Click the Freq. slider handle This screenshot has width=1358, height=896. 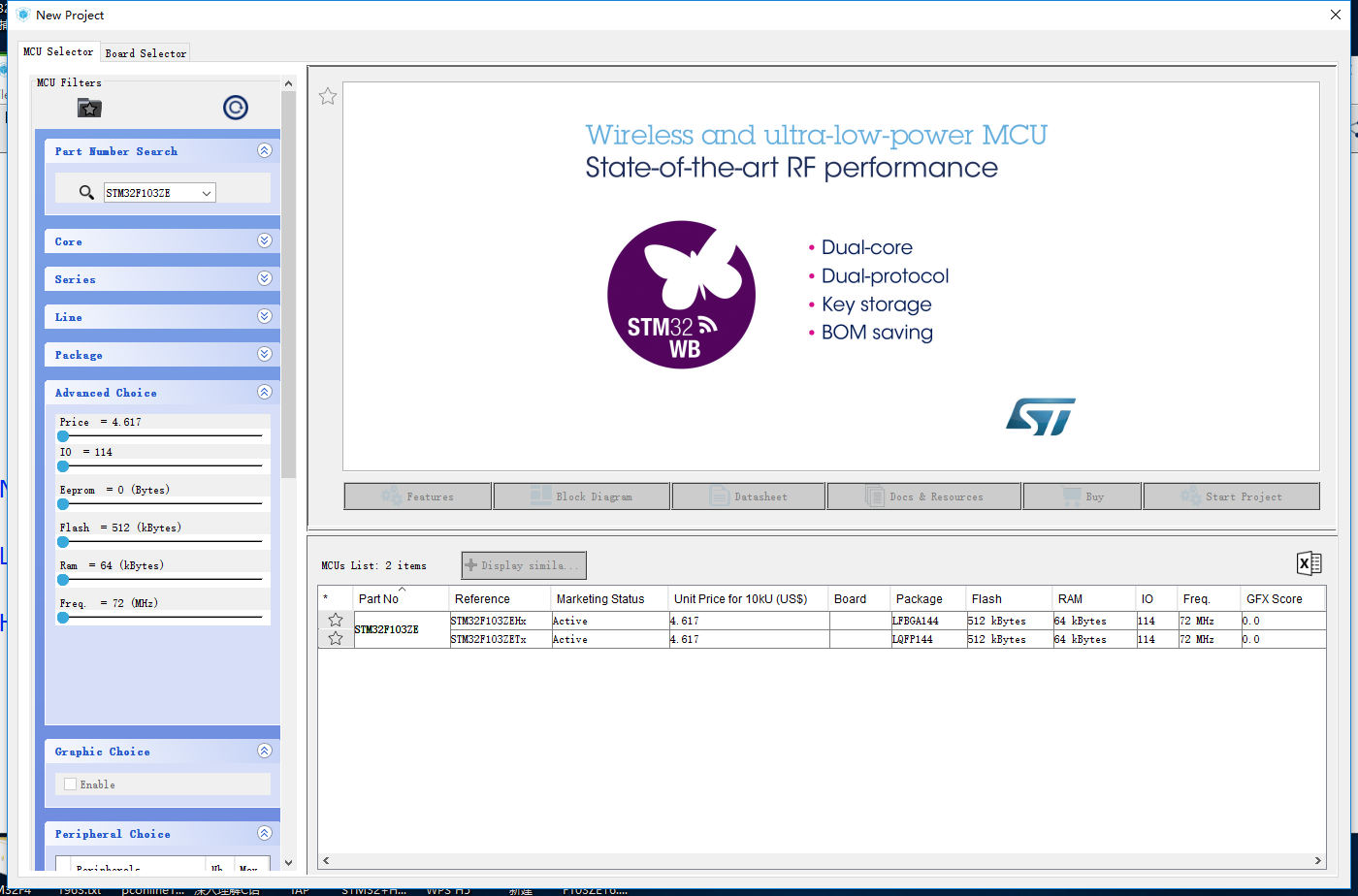pos(63,618)
